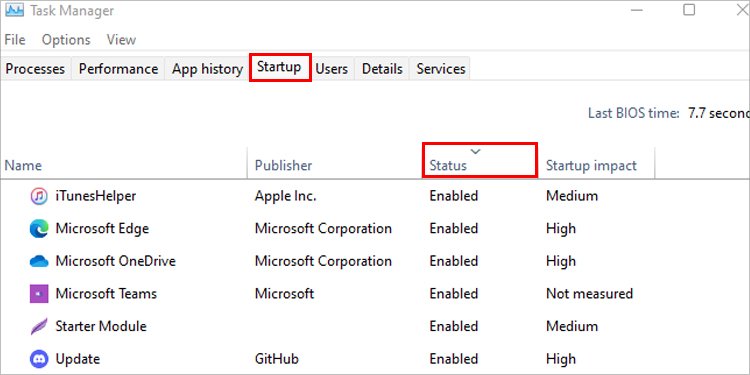Click the Enabled status of Starter Module
The height and width of the screenshot is (375, 750).
[x=453, y=326]
